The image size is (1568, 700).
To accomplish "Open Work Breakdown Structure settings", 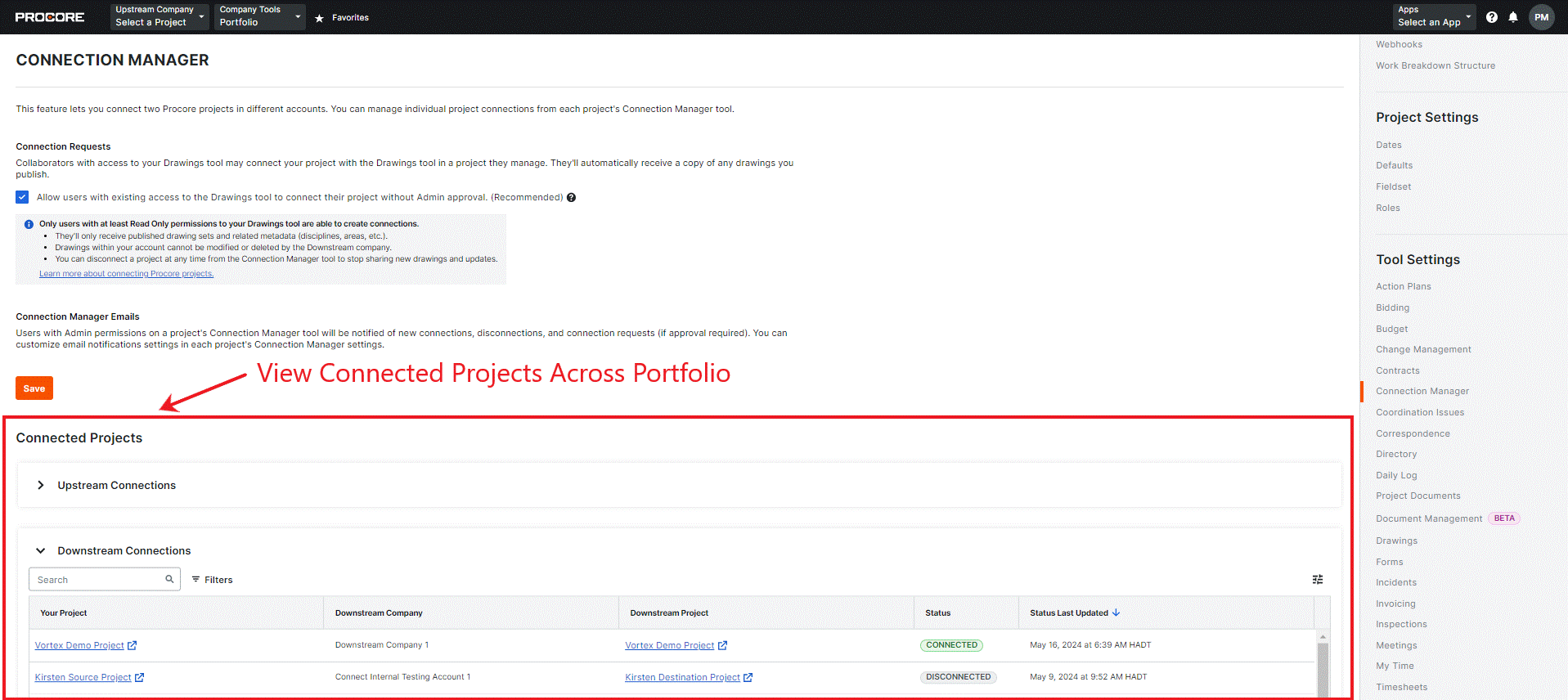I will (1435, 65).
